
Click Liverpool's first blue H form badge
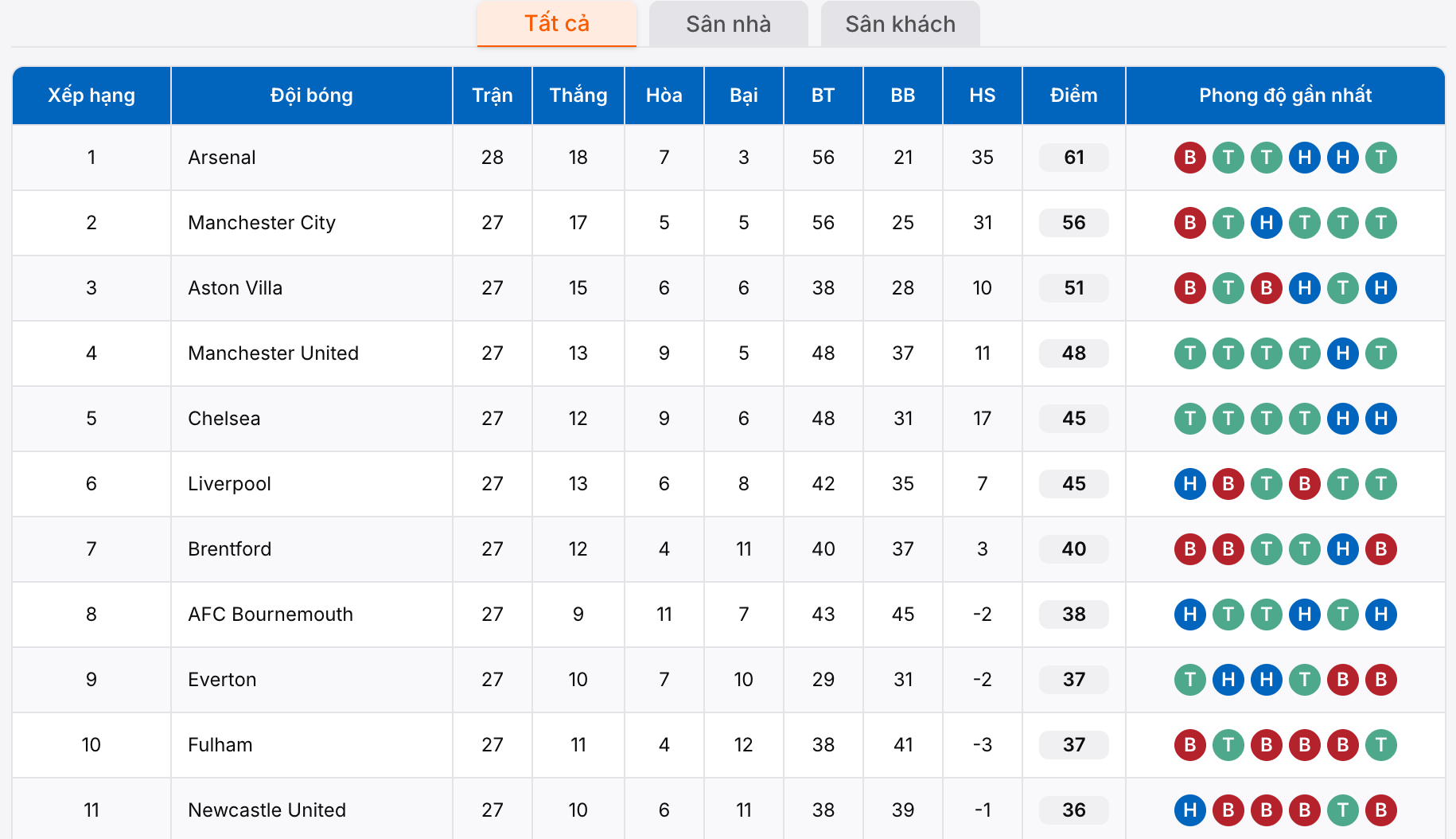click(1189, 484)
